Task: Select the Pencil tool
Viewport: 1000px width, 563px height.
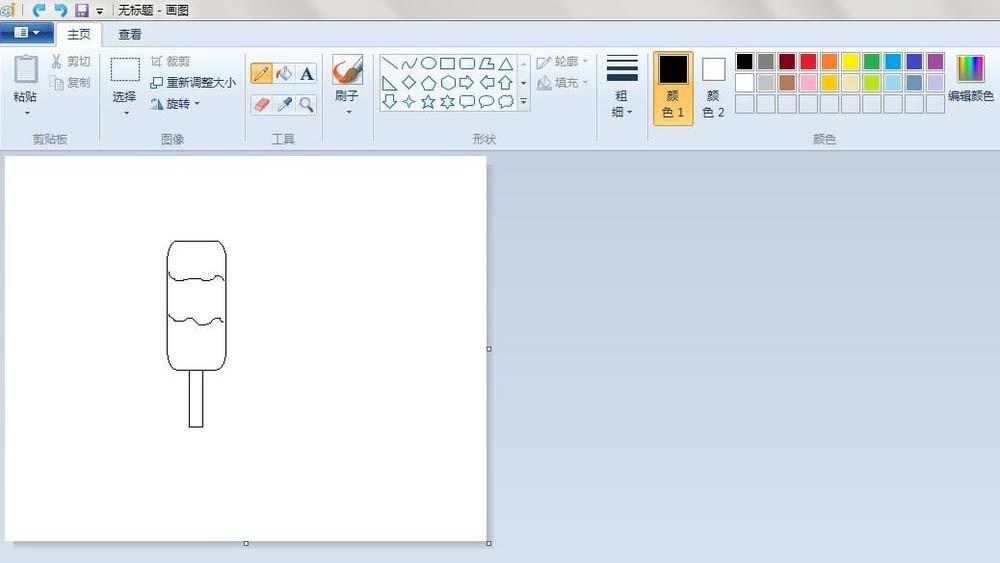Action: point(261,73)
